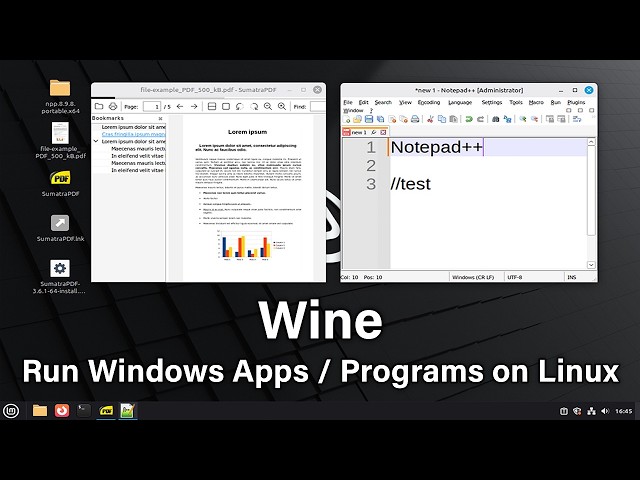Screen dimensions: 640x480
Task: Click the Notepad++ scrollbar up arrow
Action: click(591, 142)
